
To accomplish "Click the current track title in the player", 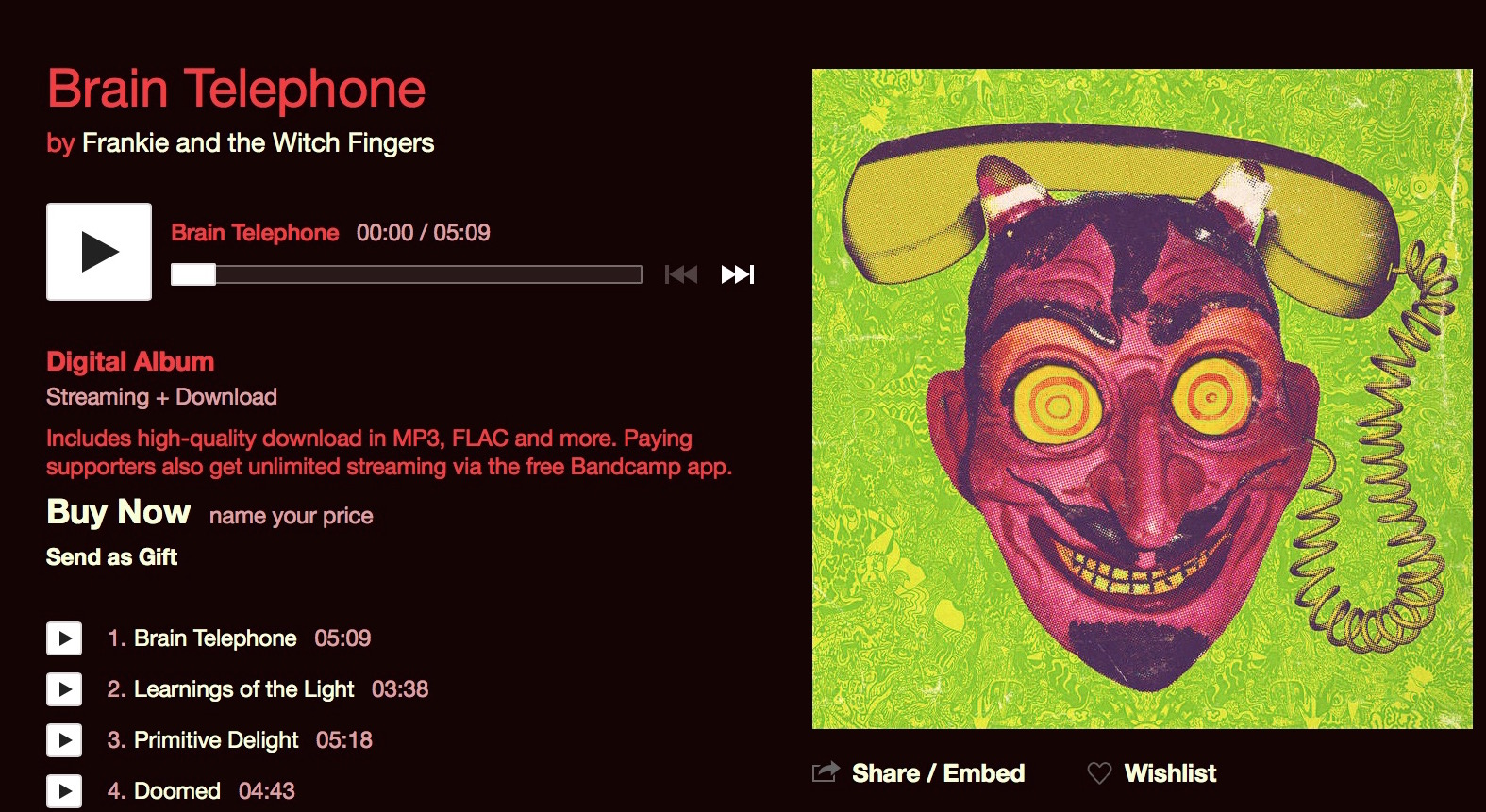I will (x=255, y=233).
